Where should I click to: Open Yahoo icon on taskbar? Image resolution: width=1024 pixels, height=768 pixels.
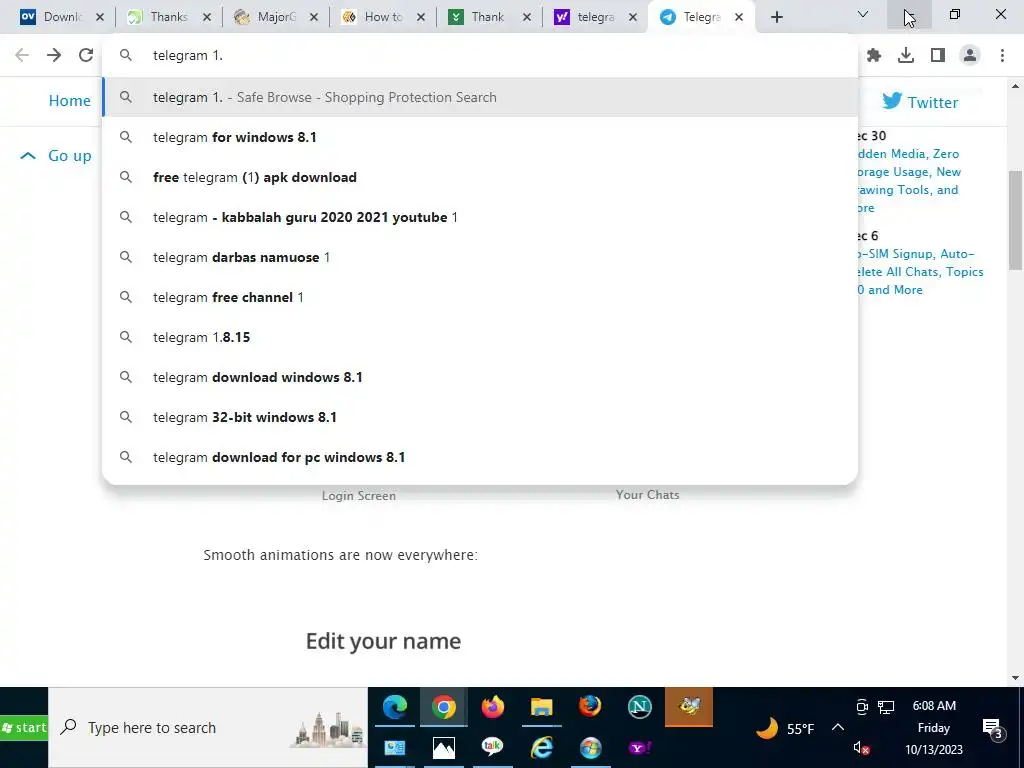(x=639, y=748)
